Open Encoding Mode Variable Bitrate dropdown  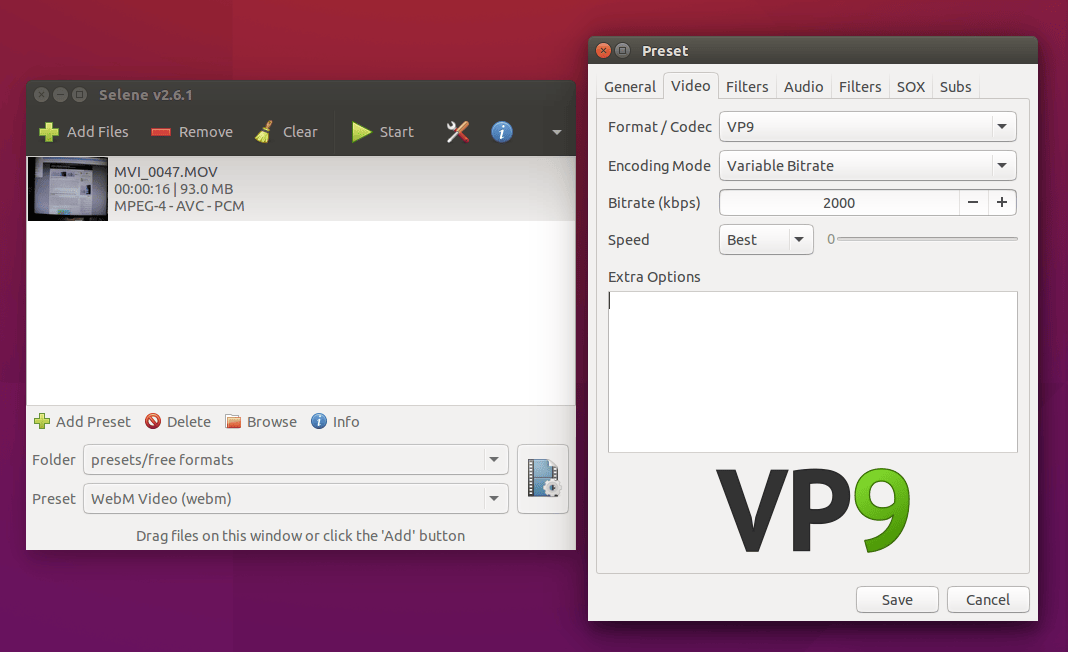click(x=868, y=166)
